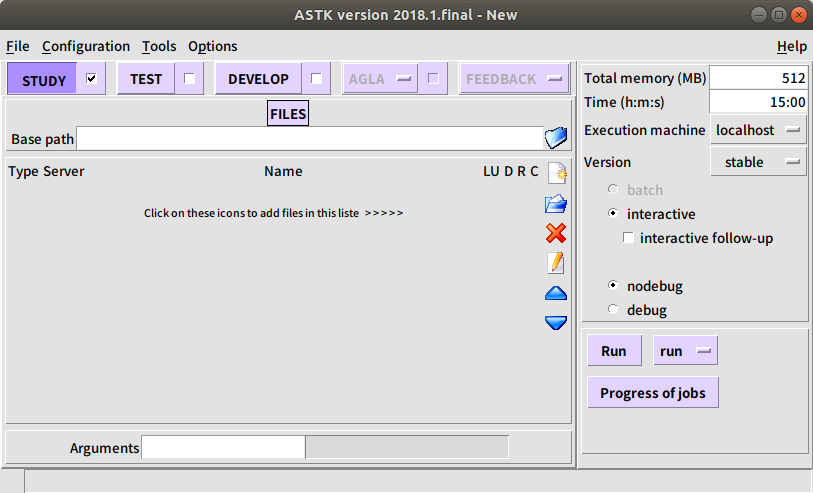The height and width of the screenshot is (493, 813).
Task: Open the Help menu
Action: [x=792, y=46]
